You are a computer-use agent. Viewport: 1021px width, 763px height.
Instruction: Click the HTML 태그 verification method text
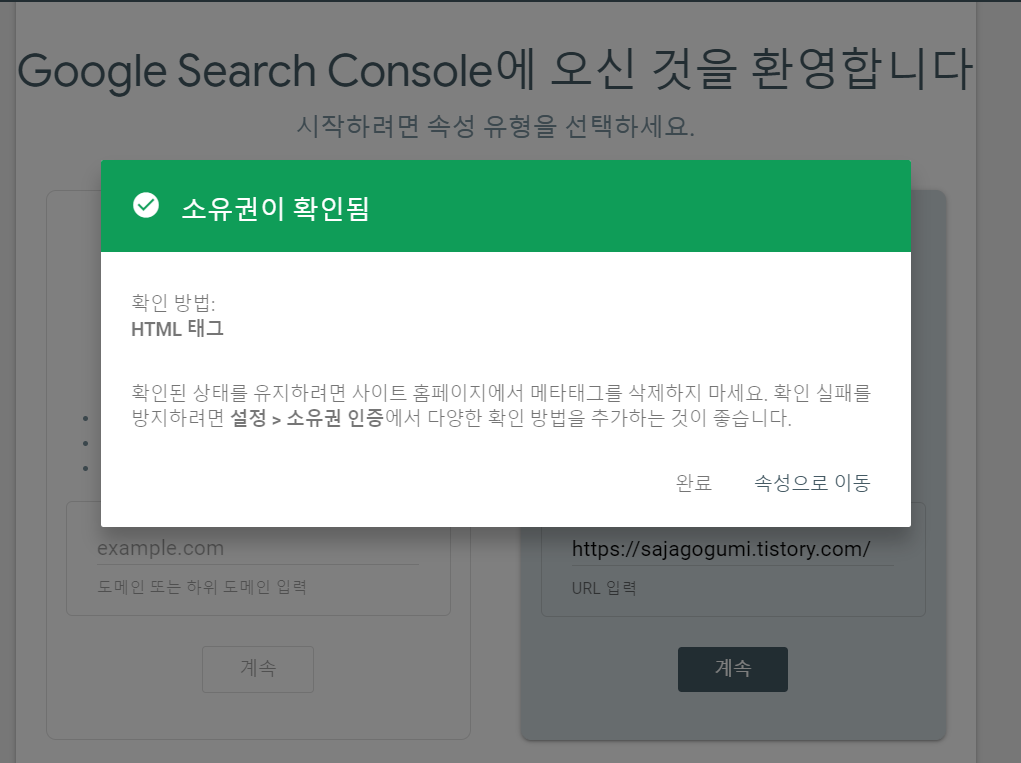(177, 329)
